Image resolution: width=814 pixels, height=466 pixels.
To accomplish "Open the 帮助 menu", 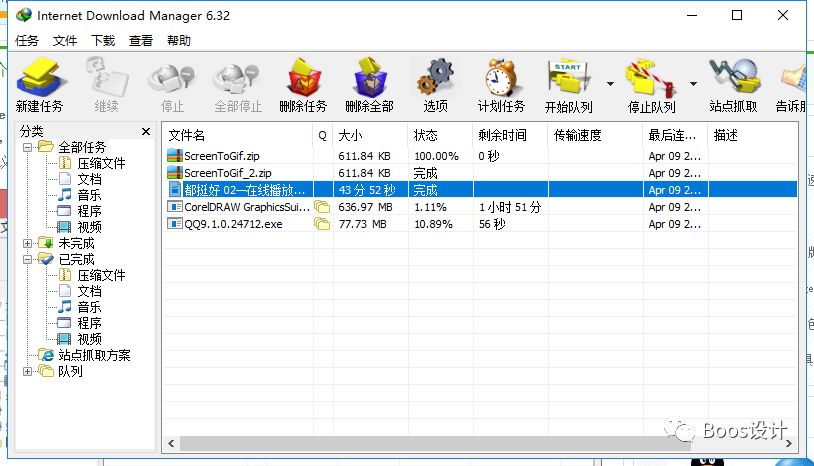I will (x=179, y=40).
